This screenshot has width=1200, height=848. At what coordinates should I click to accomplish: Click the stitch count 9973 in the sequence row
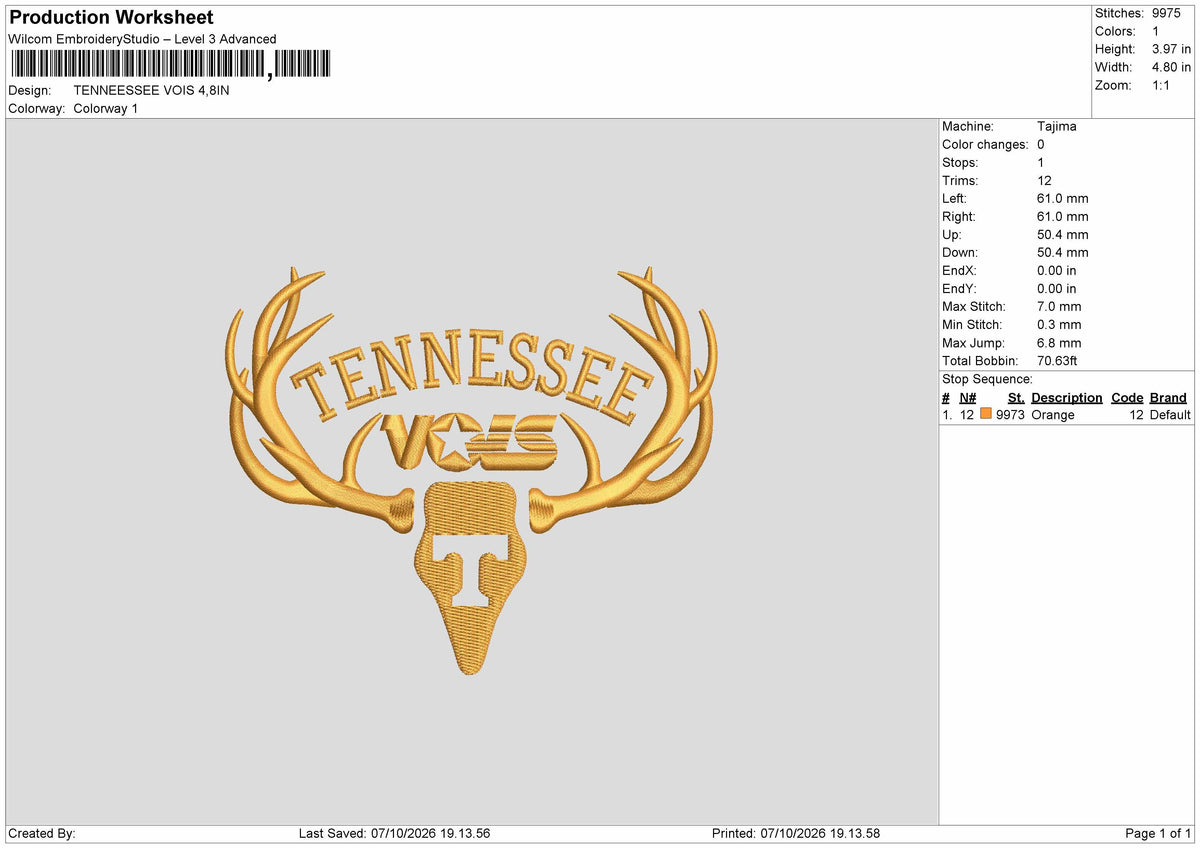coord(1010,415)
